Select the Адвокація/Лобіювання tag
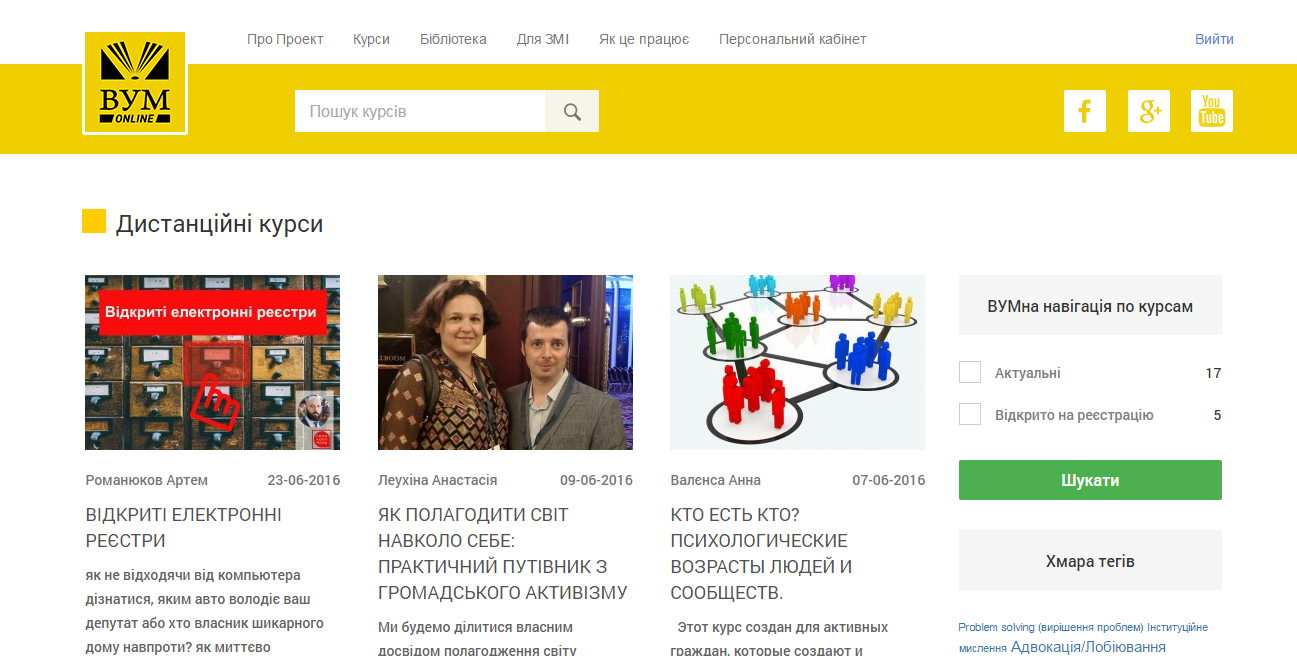 (1088, 647)
